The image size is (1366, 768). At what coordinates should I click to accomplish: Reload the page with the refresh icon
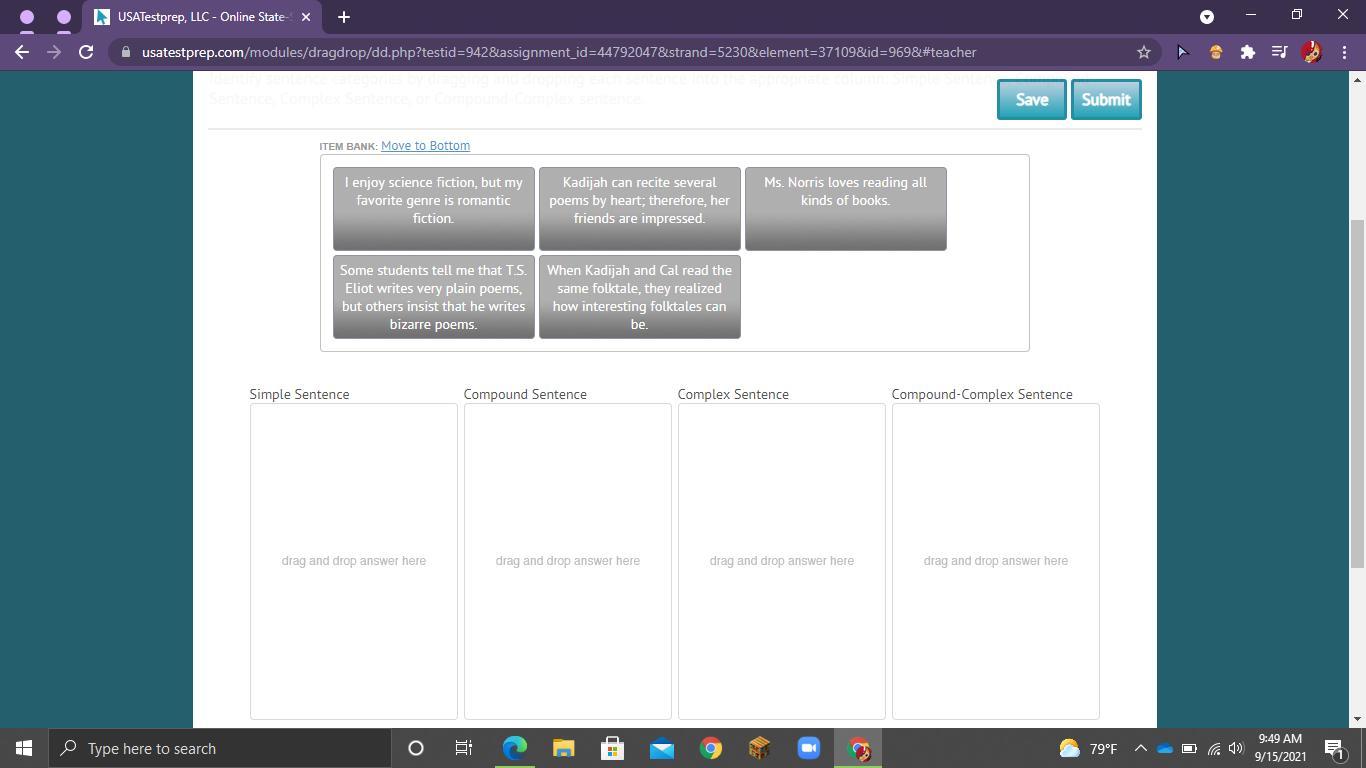click(86, 52)
